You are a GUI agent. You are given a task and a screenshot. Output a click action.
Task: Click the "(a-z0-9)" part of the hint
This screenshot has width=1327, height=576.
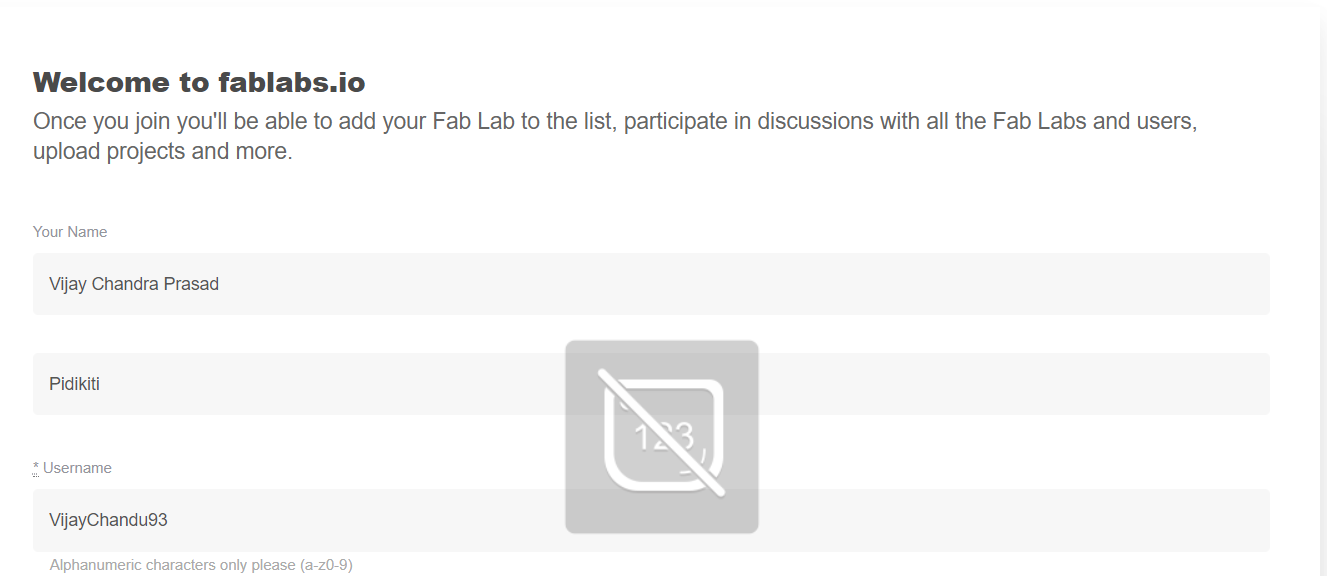(326, 565)
